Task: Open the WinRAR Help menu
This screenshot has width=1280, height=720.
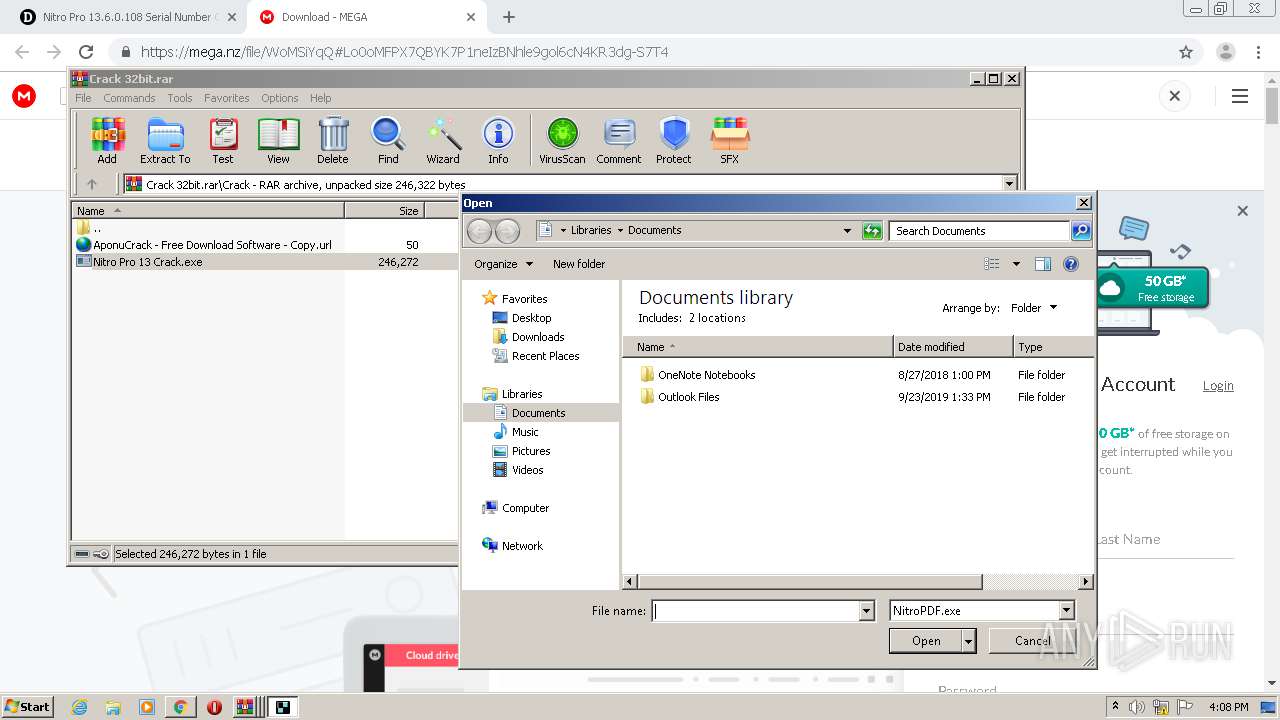Action: [320, 98]
